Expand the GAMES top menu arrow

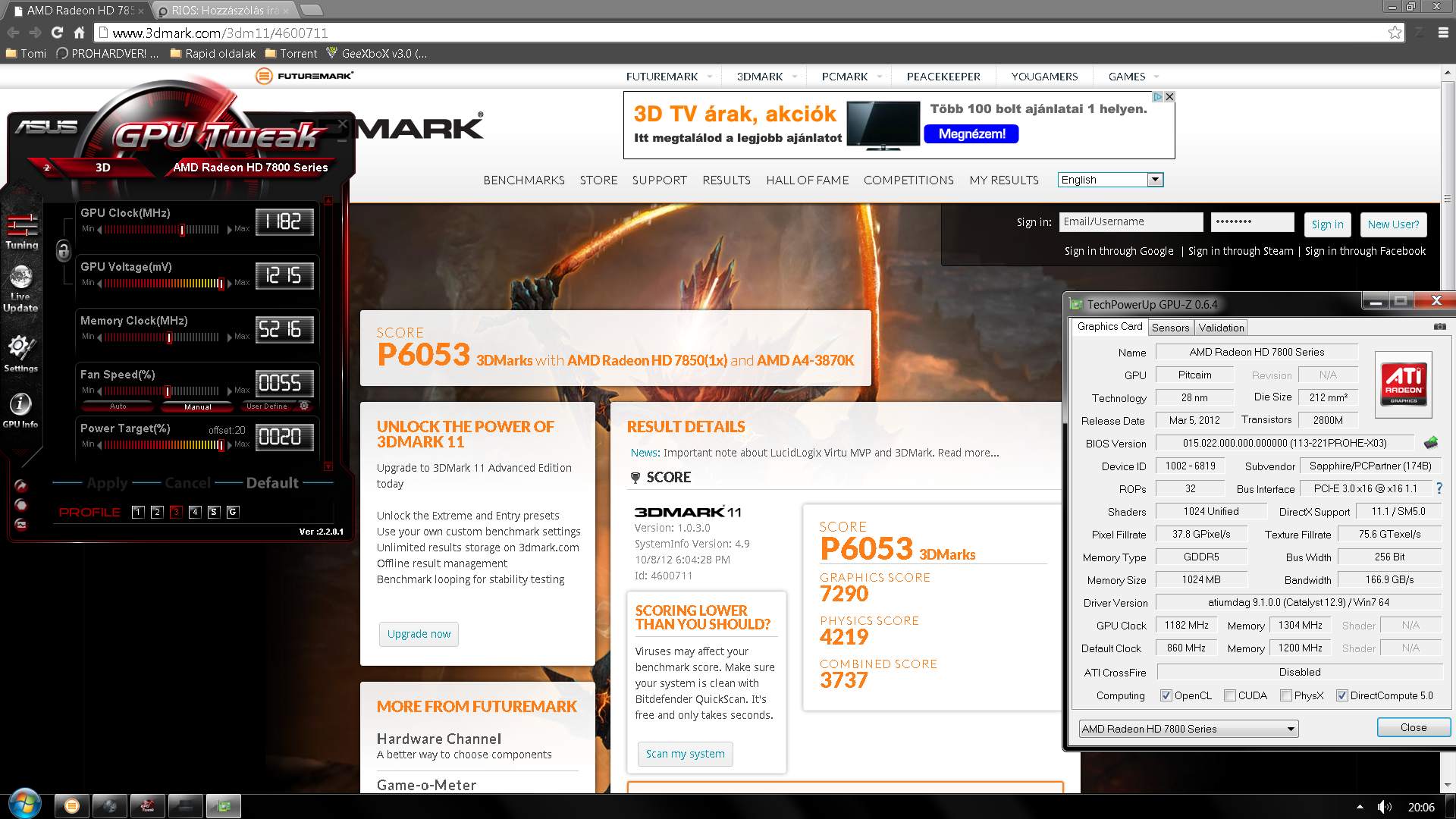[x=1156, y=77]
